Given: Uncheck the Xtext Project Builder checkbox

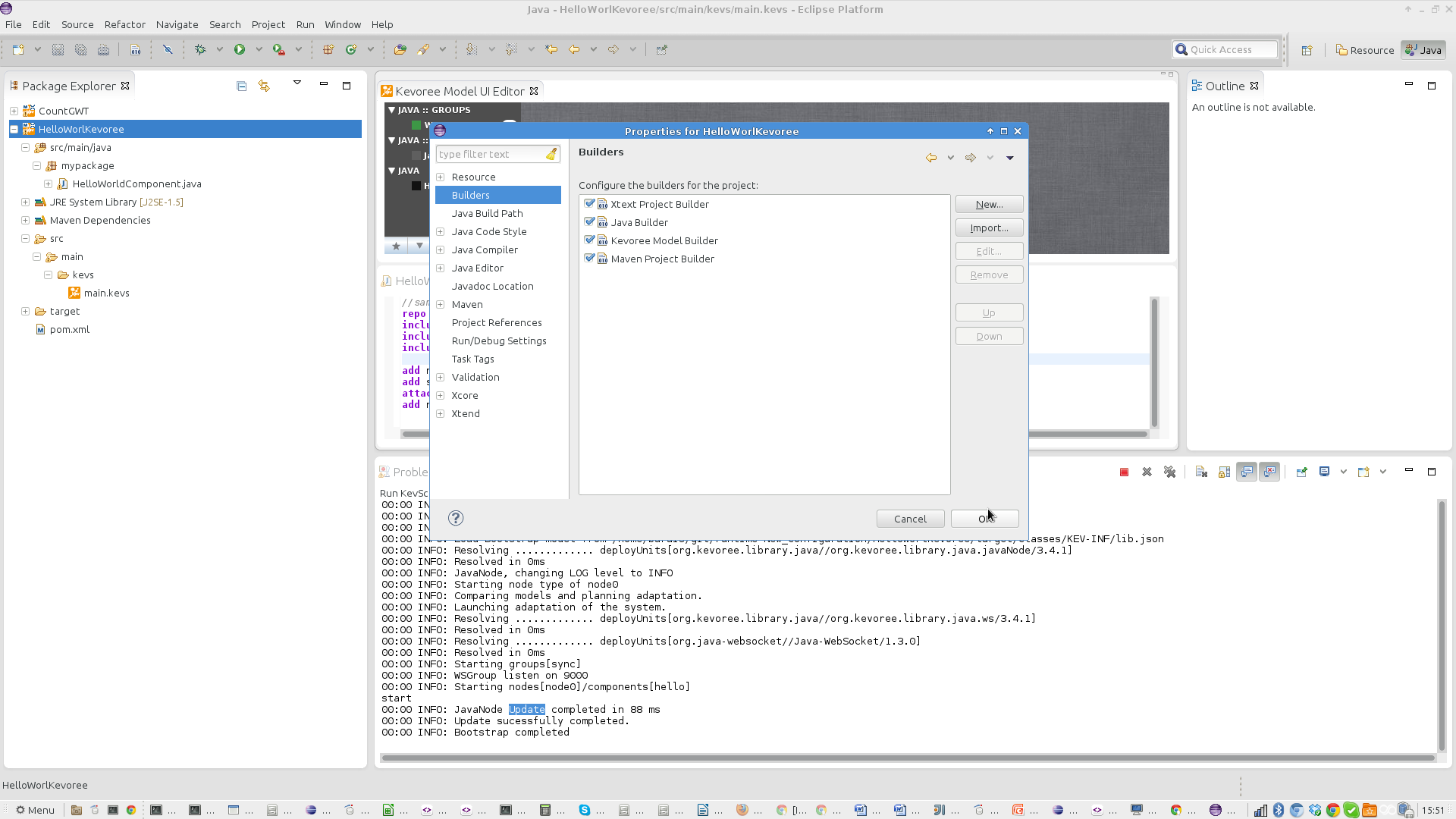Looking at the screenshot, I should click(590, 204).
